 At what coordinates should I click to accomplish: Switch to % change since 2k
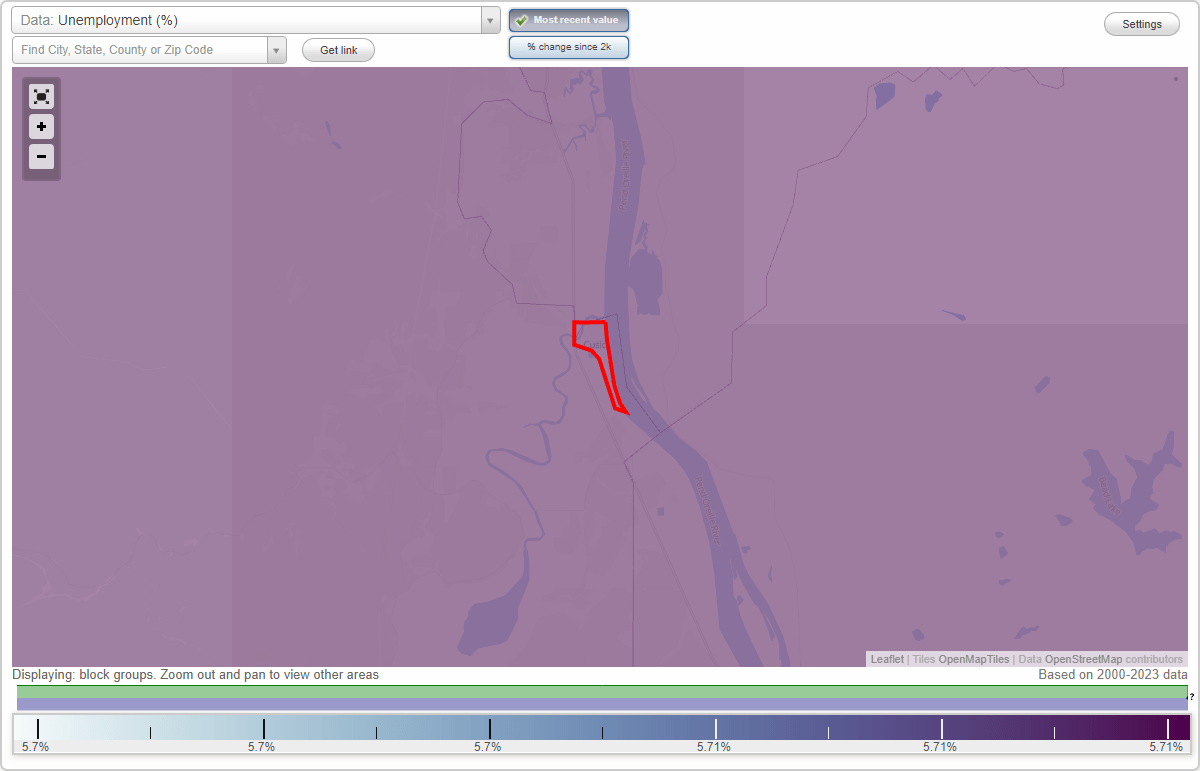[569, 47]
